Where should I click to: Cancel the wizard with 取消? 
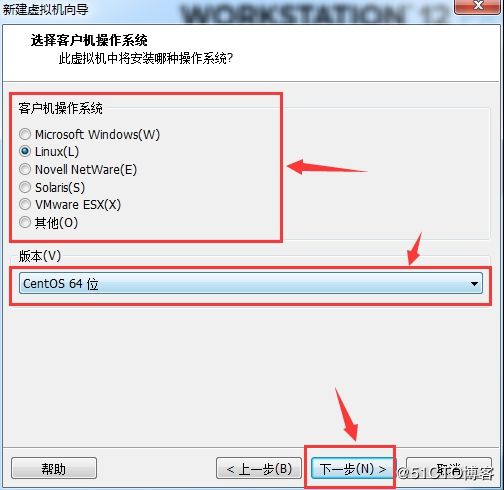(x=449, y=469)
